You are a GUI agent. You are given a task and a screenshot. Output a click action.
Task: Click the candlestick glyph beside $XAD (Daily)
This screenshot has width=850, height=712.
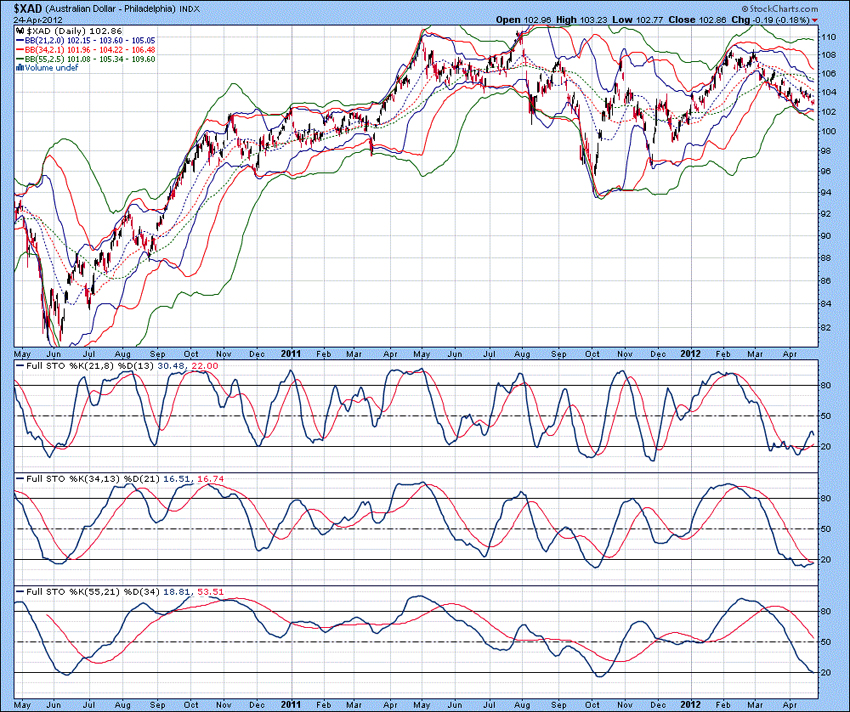(x=20, y=30)
